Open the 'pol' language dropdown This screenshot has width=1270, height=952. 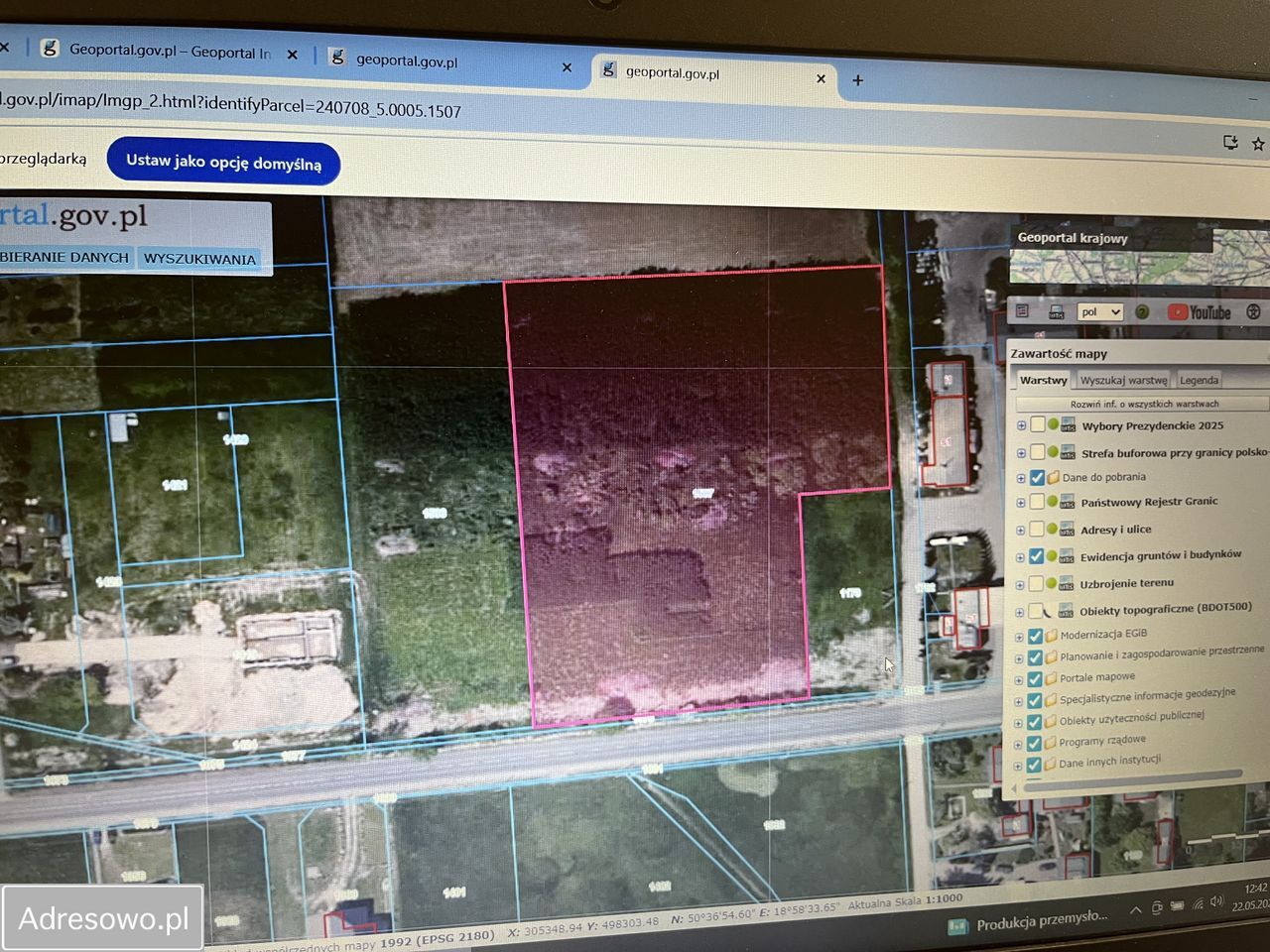(x=1099, y=311)
